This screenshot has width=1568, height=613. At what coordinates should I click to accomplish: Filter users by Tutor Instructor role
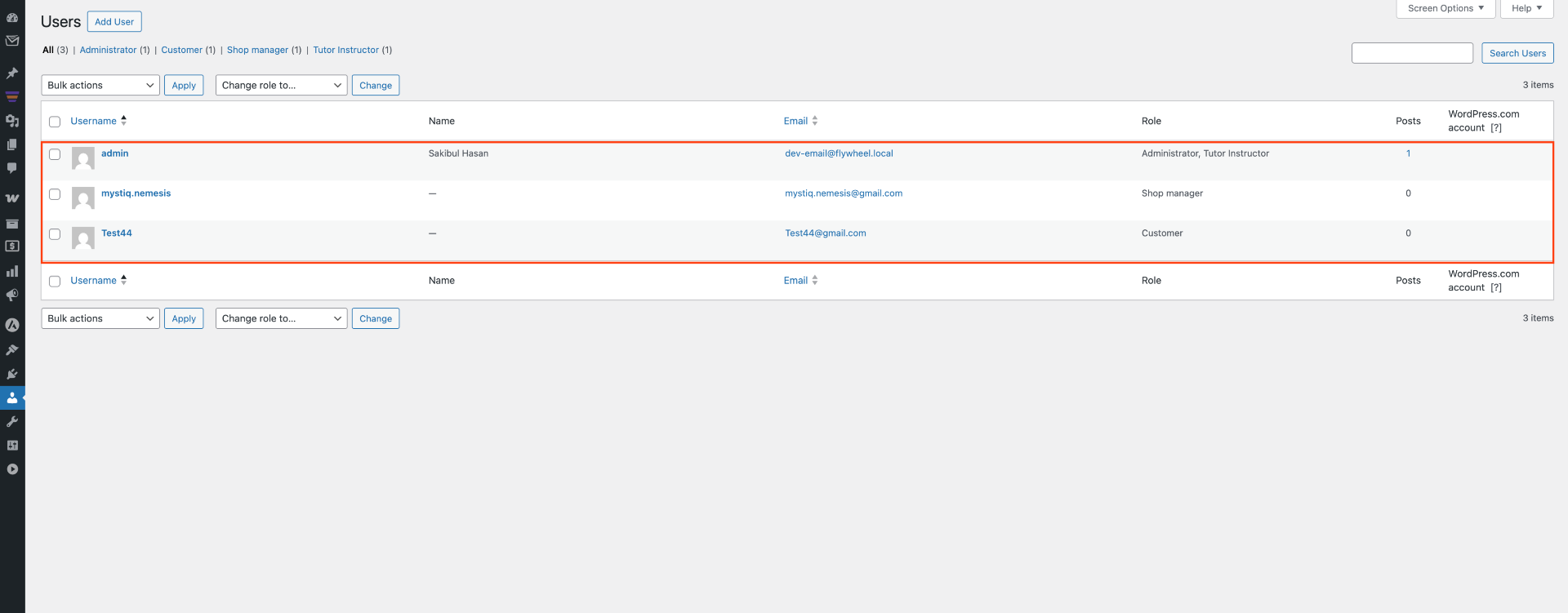click(345, 50)
